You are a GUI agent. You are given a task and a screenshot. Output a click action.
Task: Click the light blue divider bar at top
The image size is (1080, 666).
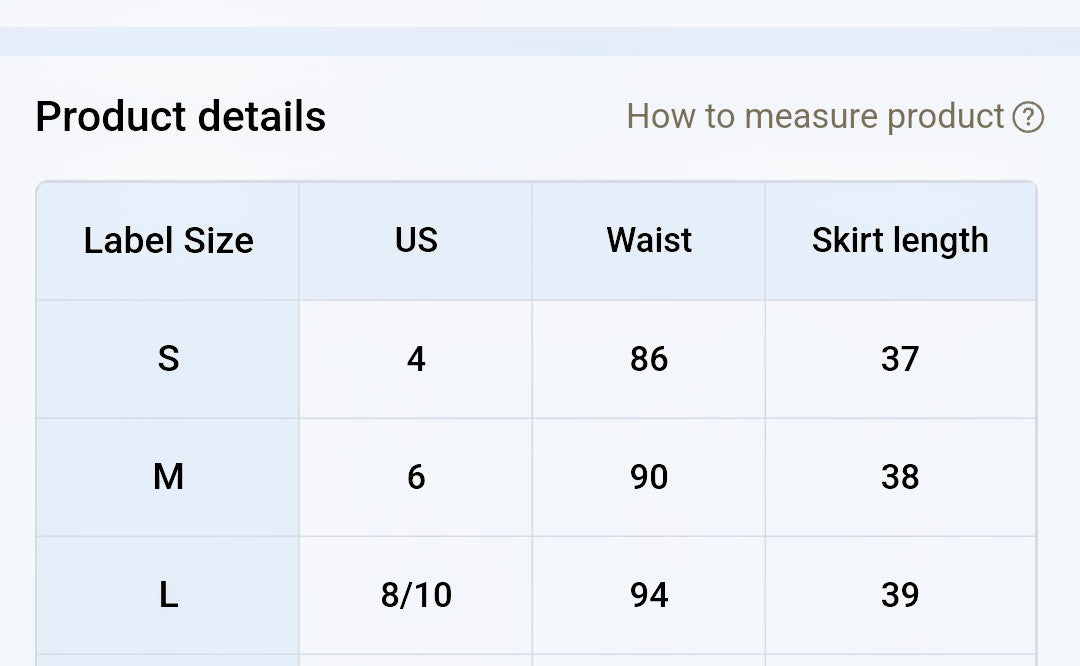pos(540,41)
